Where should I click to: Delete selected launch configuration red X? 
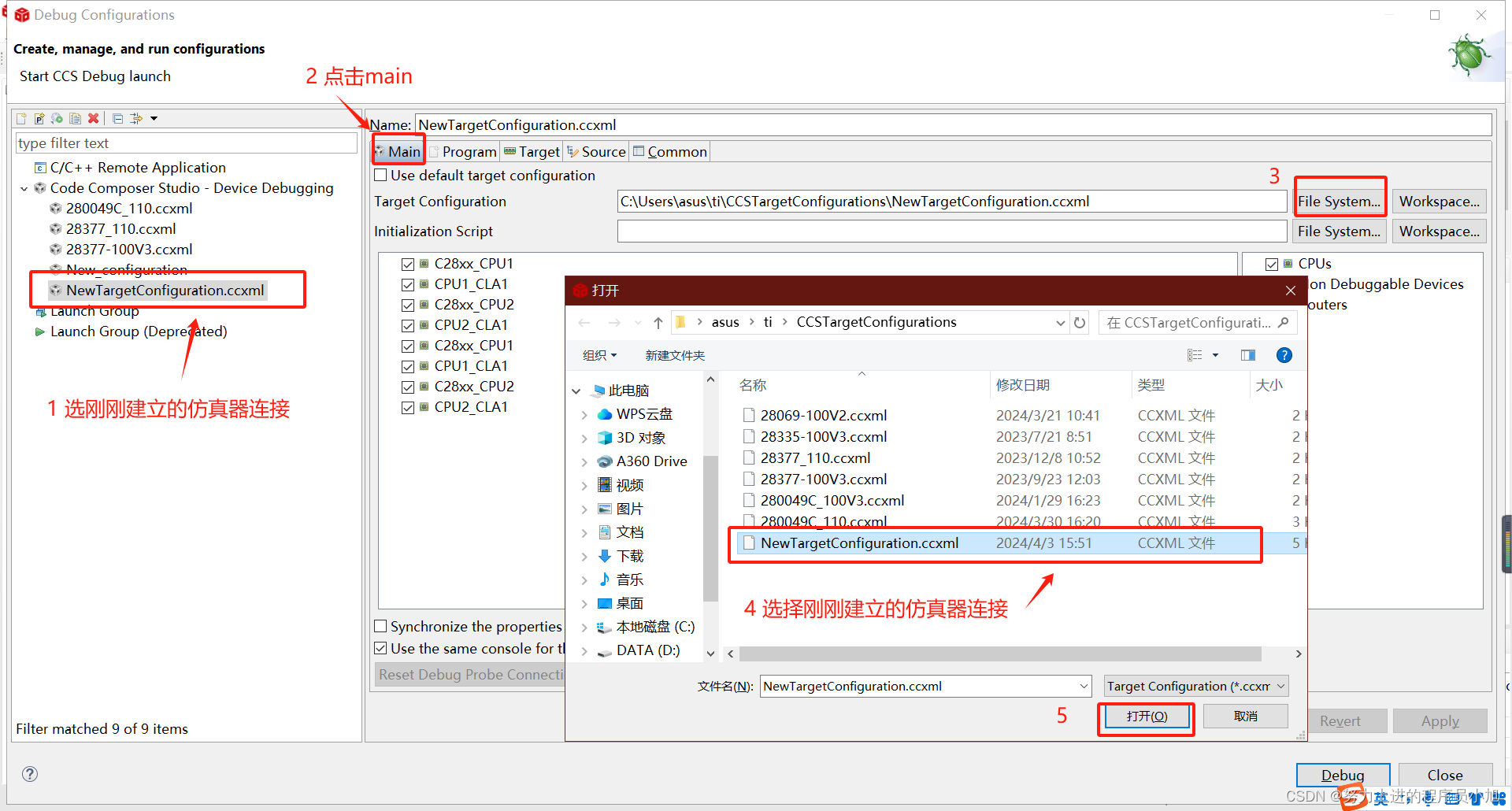pyautogui.click(x=94, y=118)
